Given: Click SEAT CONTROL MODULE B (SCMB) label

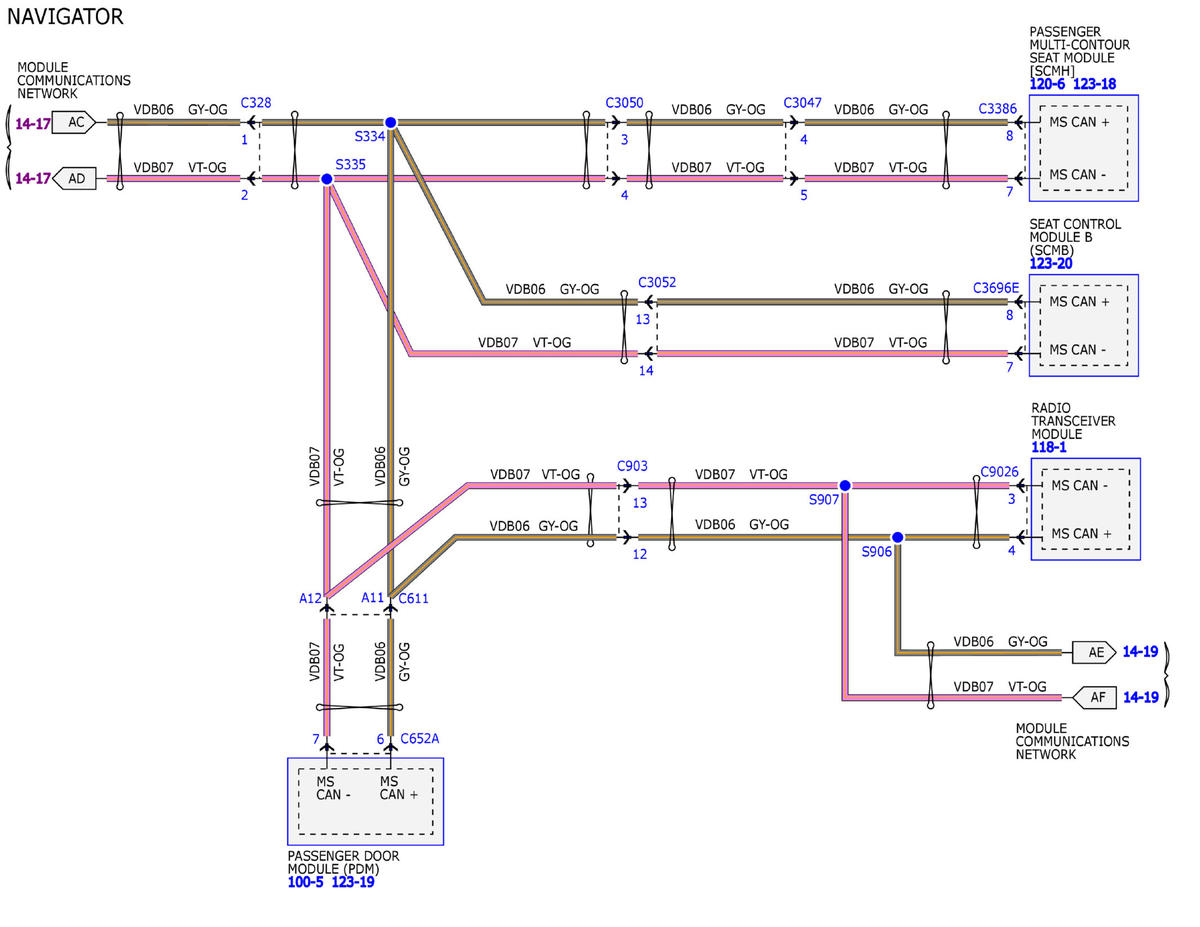Looking at the screenshot, I should [x=1075, y=237].
